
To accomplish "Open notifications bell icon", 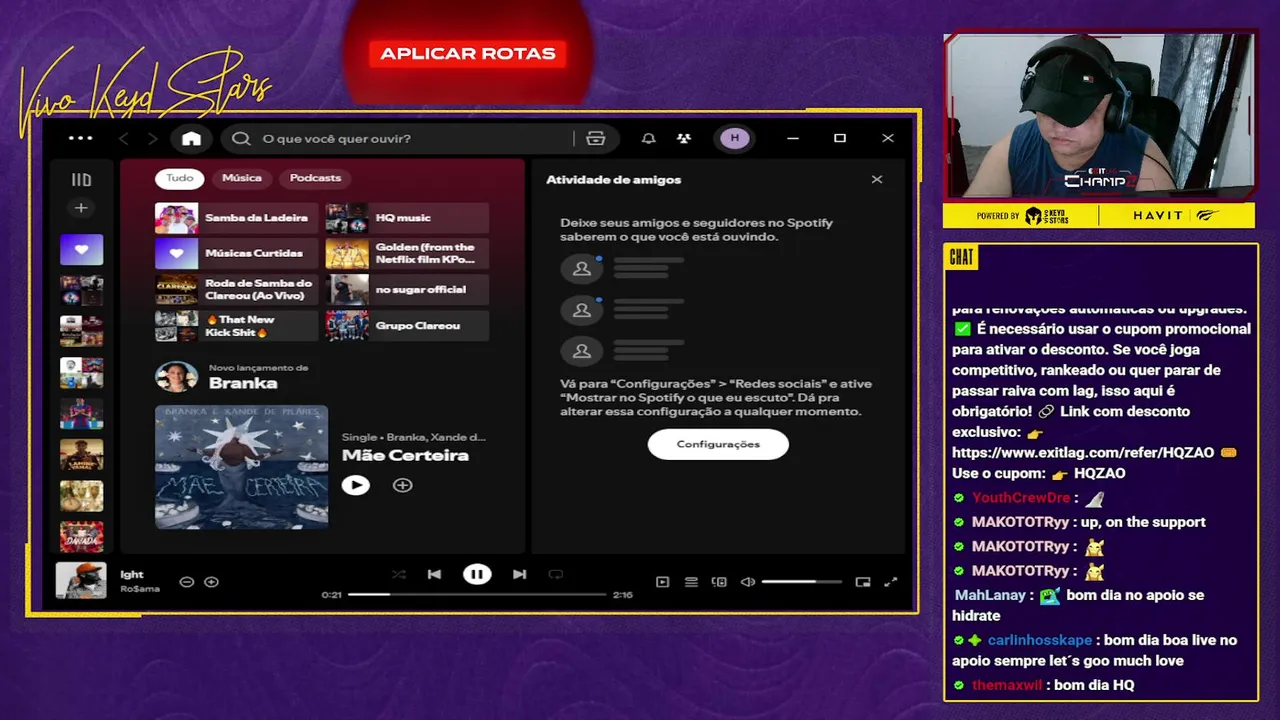I will (x=648, y=138).
